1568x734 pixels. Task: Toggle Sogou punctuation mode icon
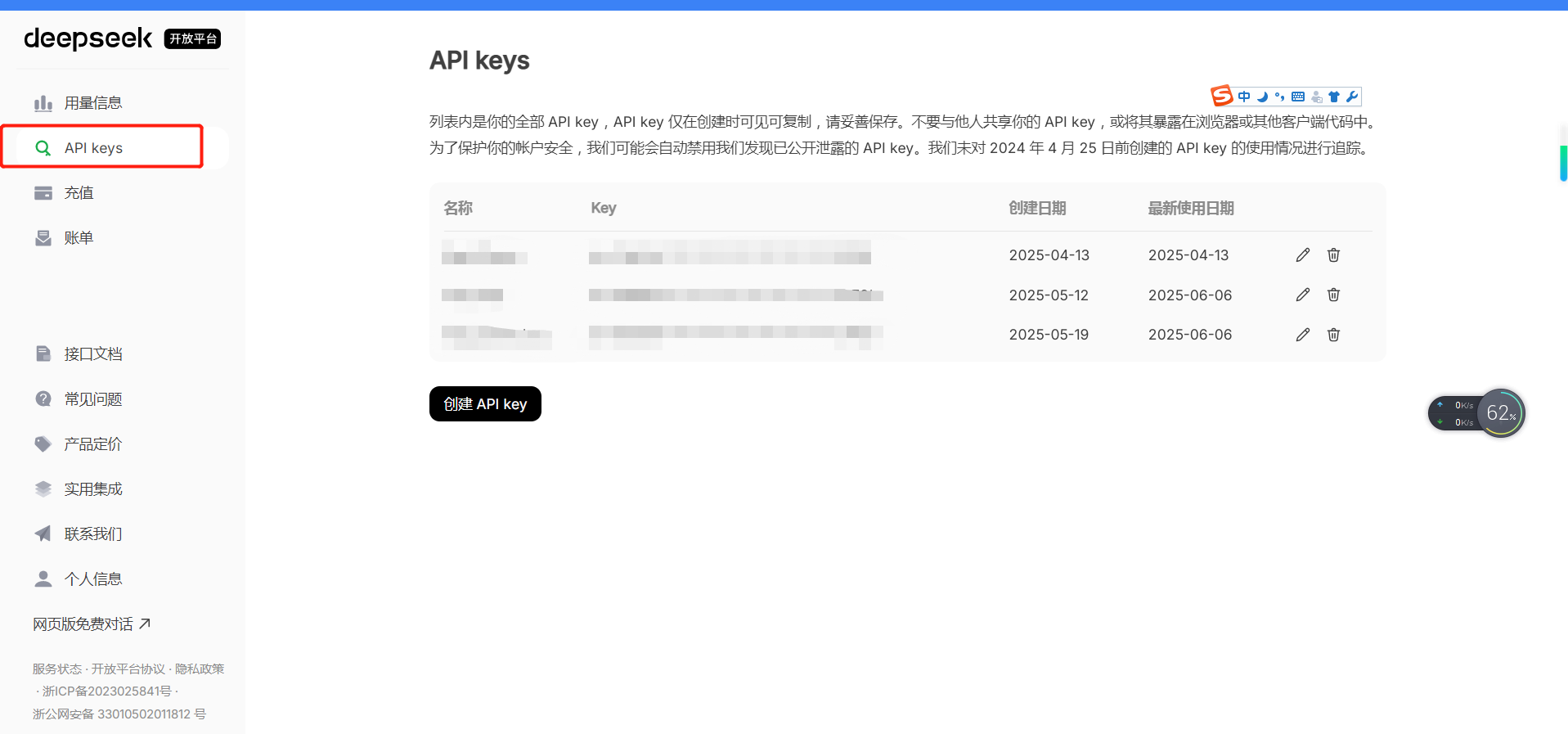point(1279,97)
